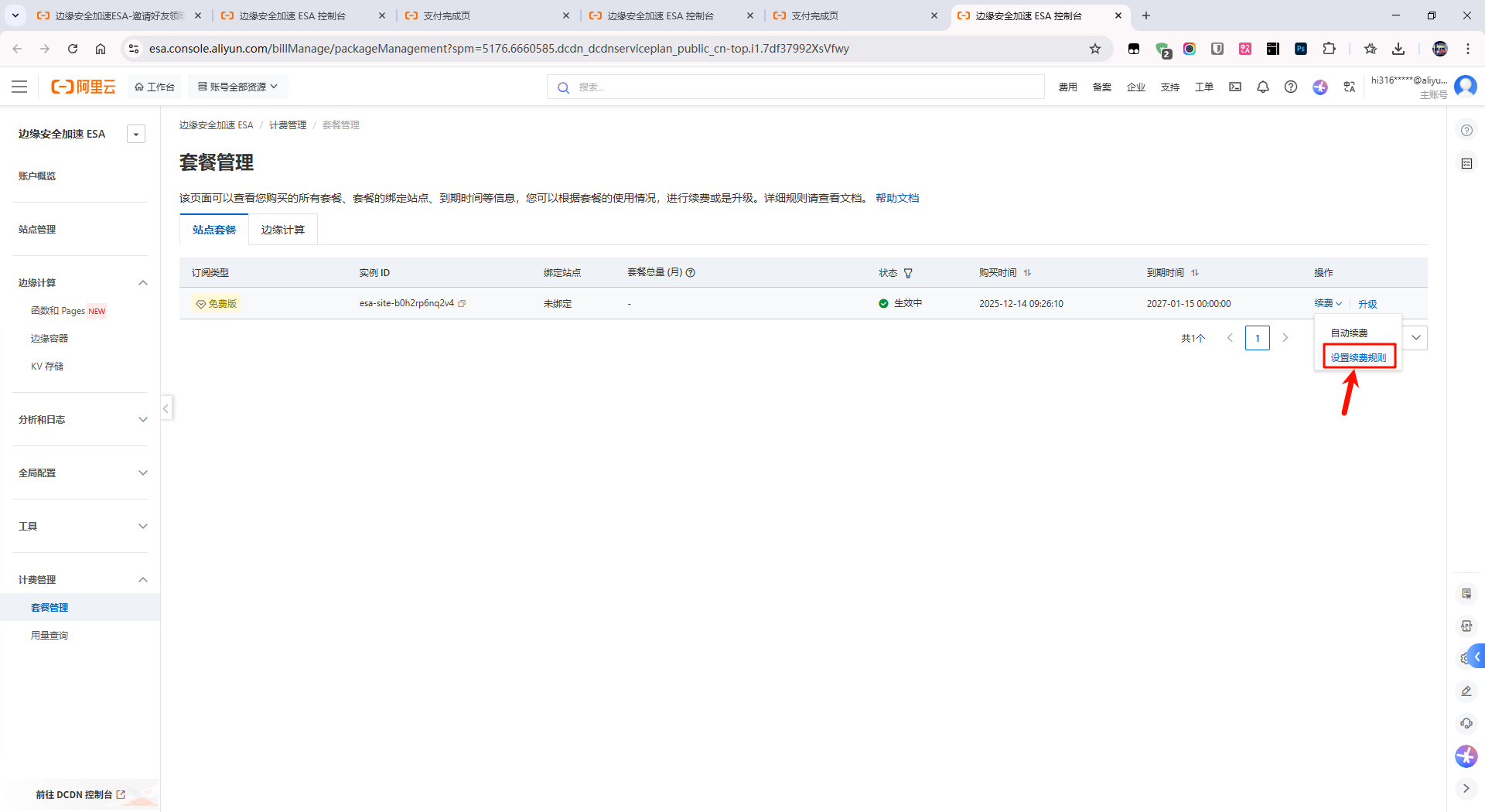Open the feedback pencil icon in right sidebar
Viewport: 1485px width, 812px height.
pos(1466,691)
